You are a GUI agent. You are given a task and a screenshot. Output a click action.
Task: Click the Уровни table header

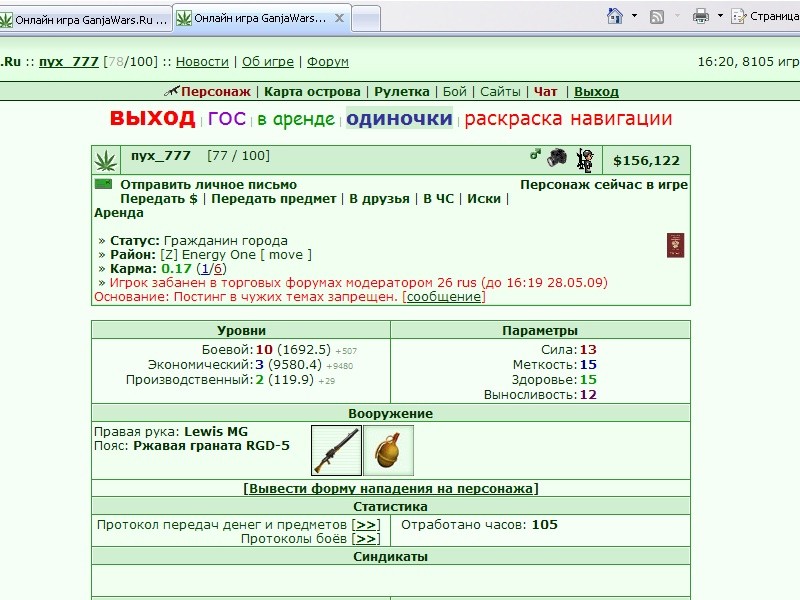(x=241, y=331)
